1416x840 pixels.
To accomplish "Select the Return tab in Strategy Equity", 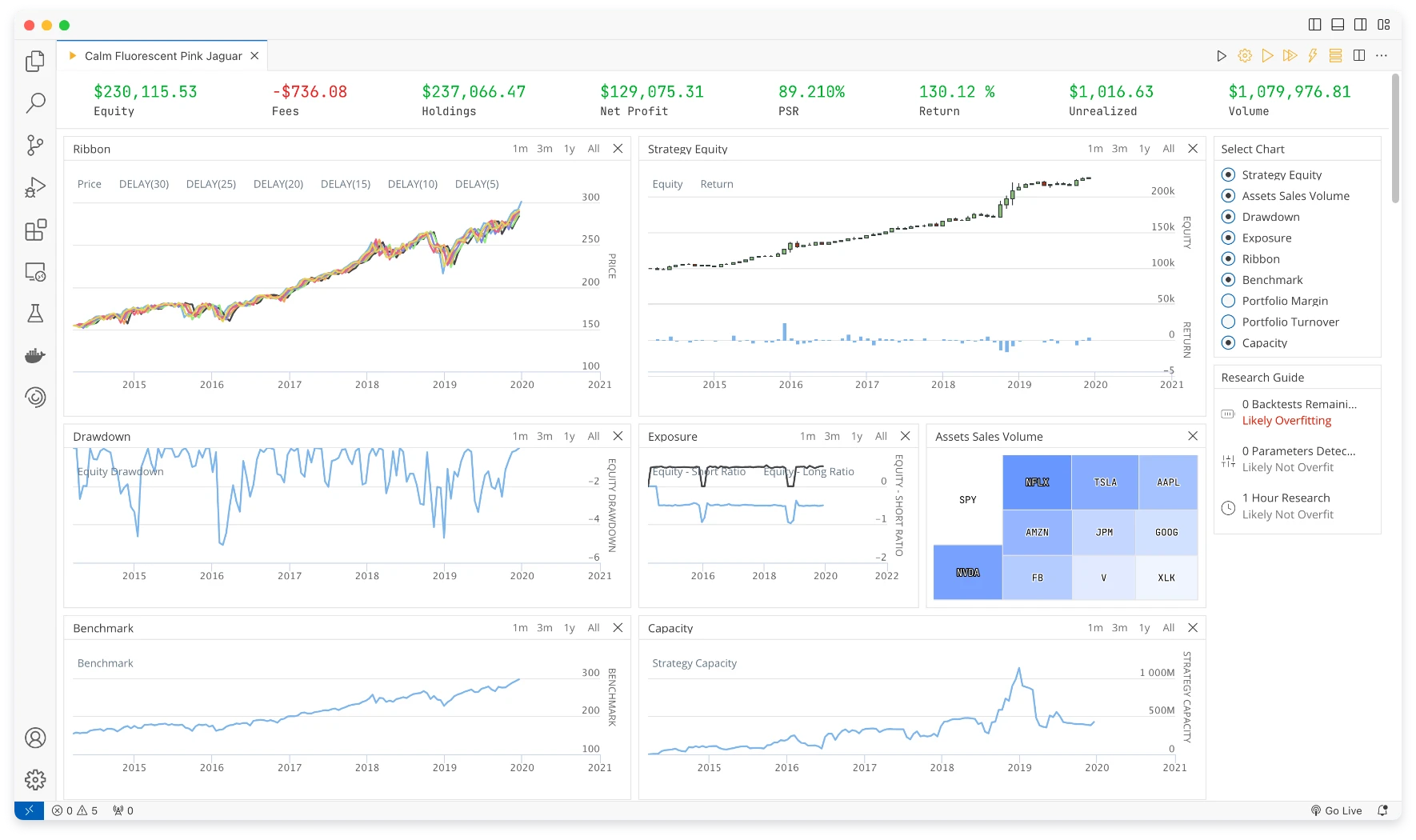I will (x=716, y=184).
